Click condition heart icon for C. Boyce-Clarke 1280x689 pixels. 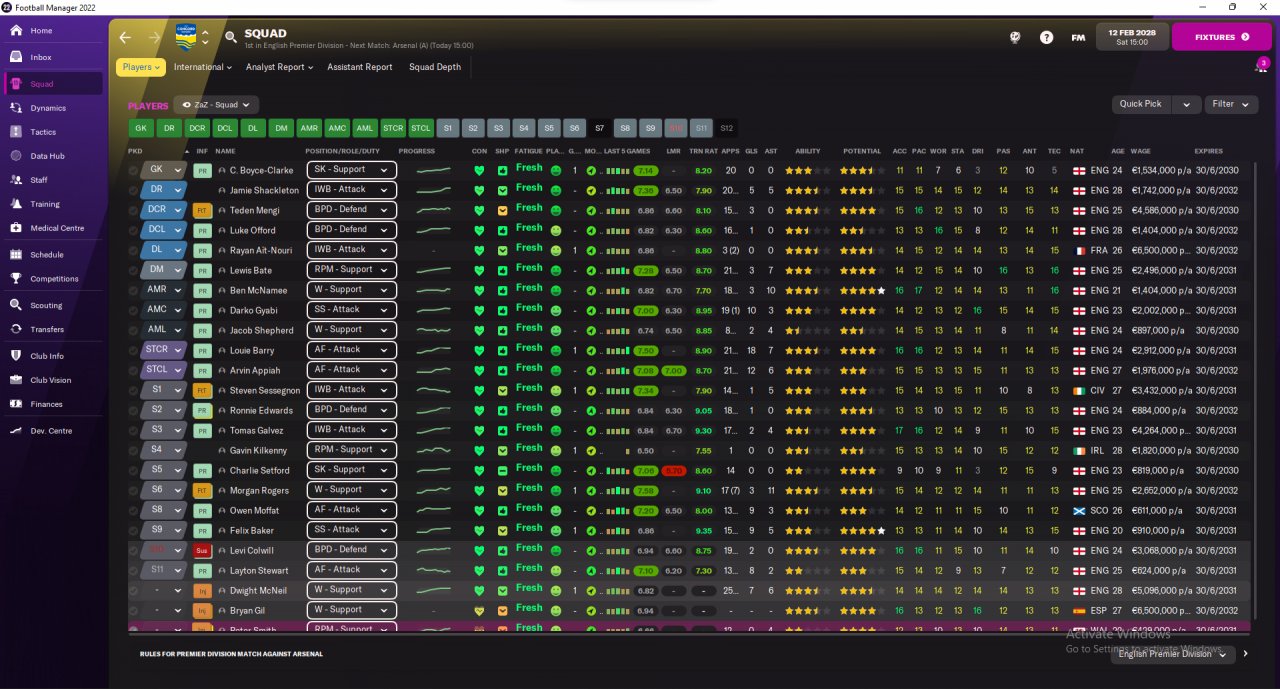coord(479,170)
